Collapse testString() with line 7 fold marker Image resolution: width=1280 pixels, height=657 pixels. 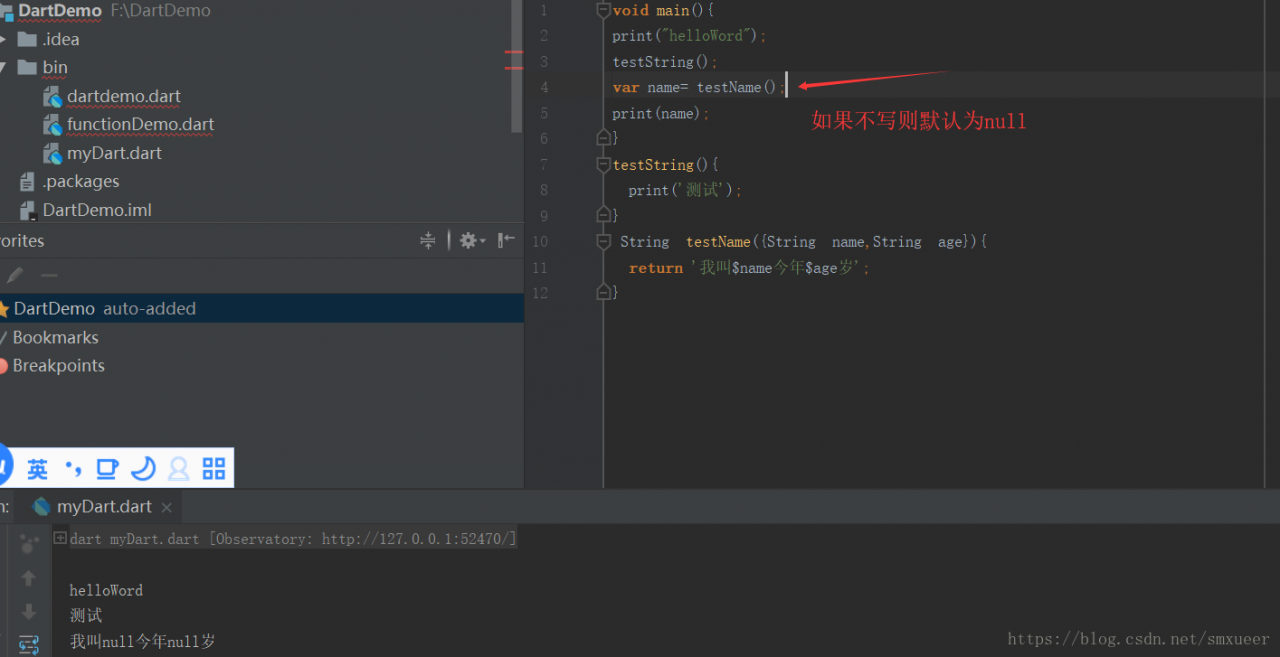[603, 164]
